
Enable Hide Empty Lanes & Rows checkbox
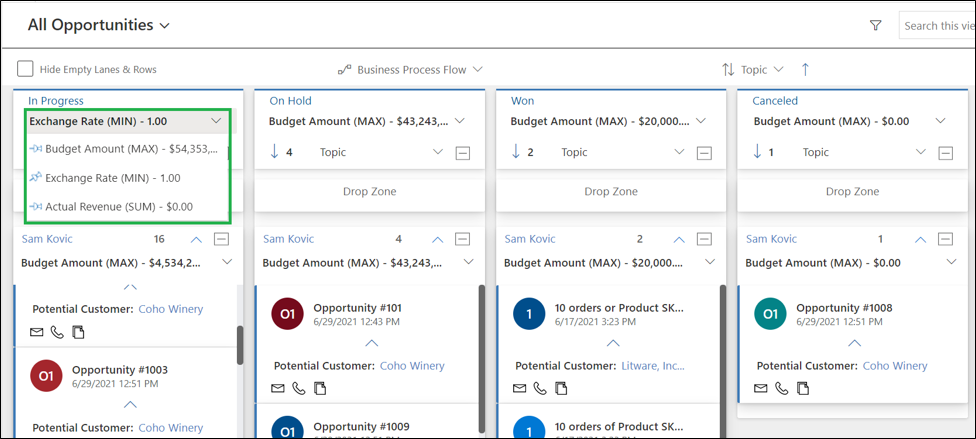[x=26, y=69]
